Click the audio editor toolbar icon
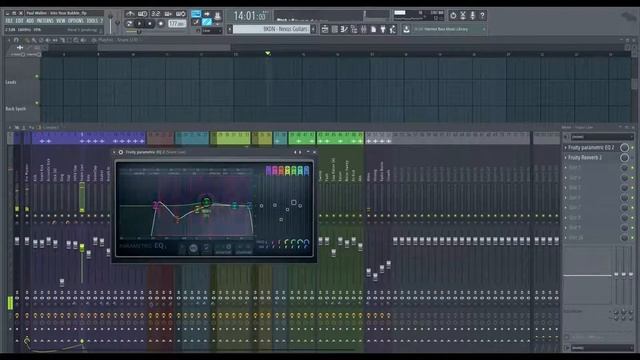The width and height of the screenshot is (640, 360). pos(463,16)
